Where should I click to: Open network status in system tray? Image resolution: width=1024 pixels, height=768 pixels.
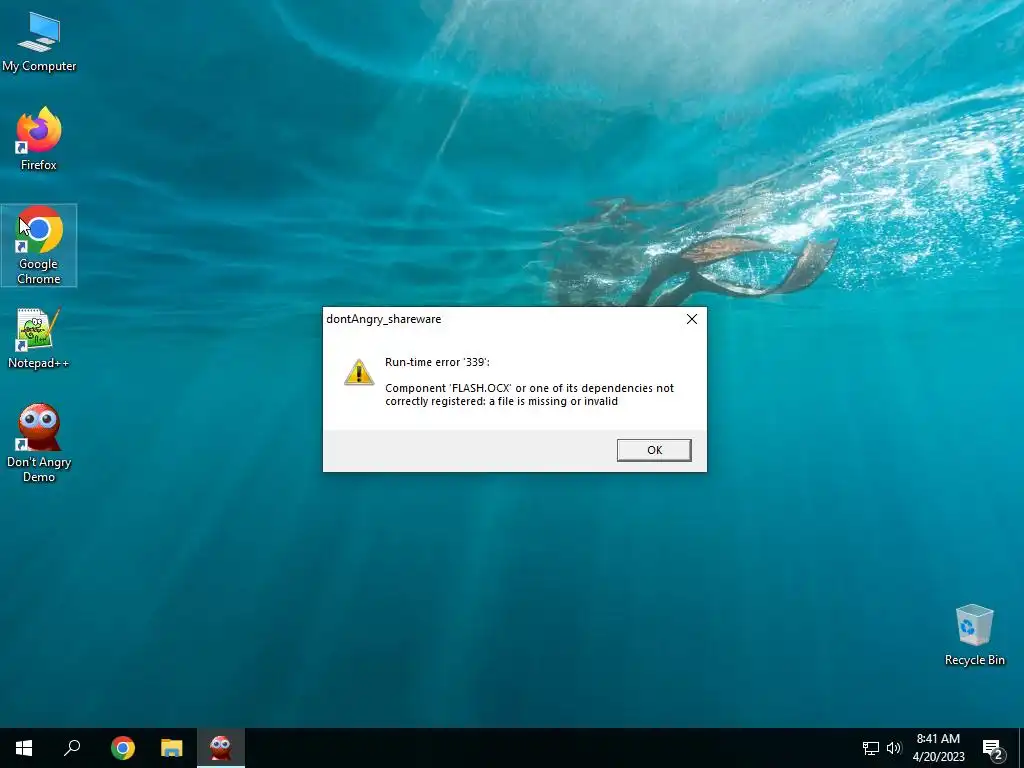click(871, 748)
